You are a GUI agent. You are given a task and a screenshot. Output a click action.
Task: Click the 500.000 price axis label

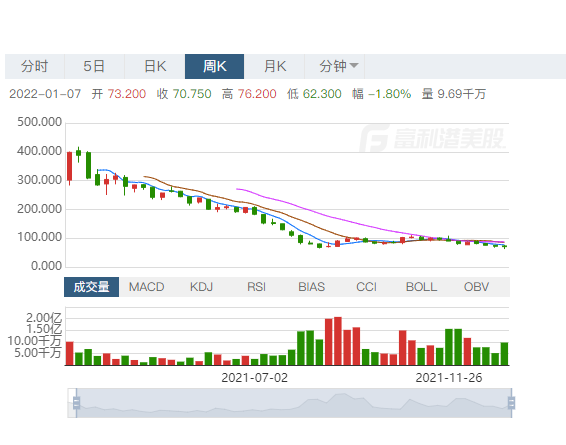click(40, 122)
